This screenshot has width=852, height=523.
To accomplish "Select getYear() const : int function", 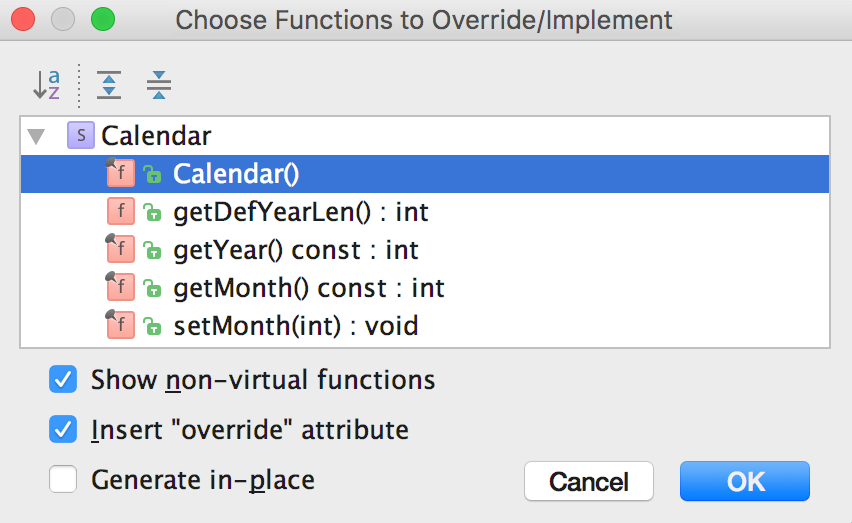I will [x=295, y=250].
